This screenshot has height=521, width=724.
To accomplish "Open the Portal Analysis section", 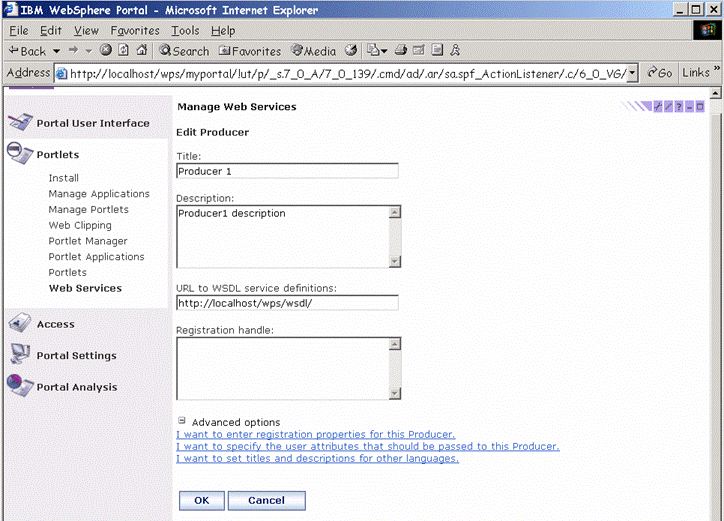I will [77, 387].
